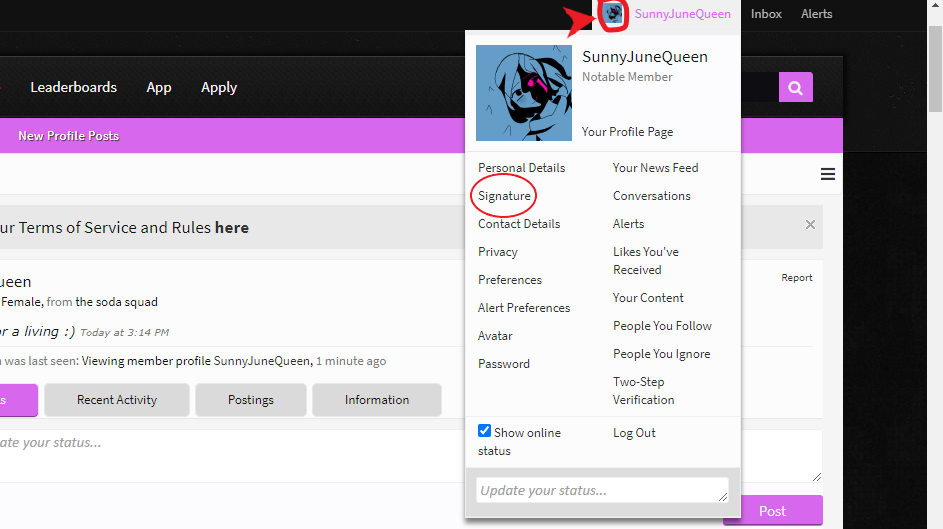Open the Avatar settings link
Screen dimensions: 943x529
(x=495, y=335)
